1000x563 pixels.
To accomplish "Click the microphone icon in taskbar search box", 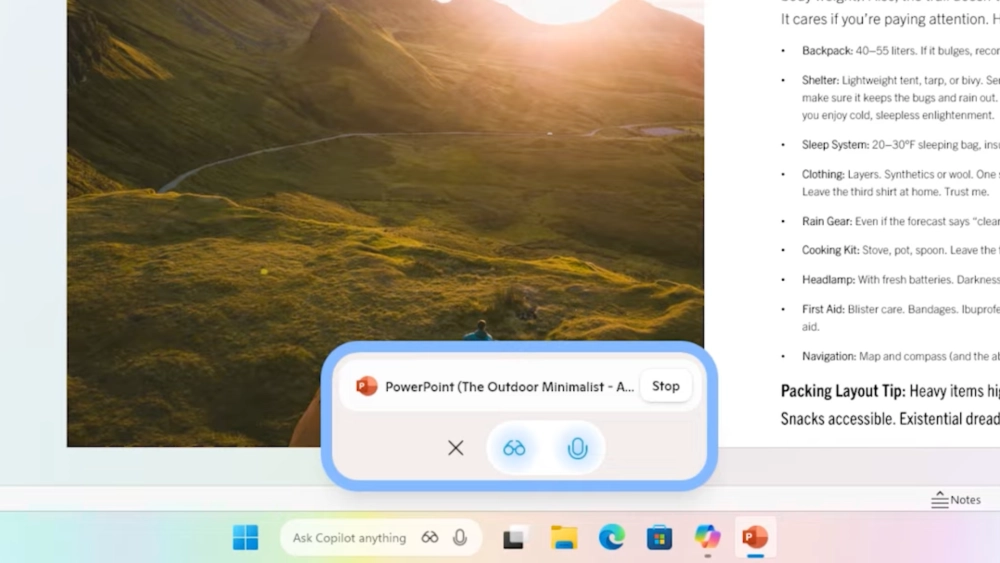I will (x=460, y=538).
